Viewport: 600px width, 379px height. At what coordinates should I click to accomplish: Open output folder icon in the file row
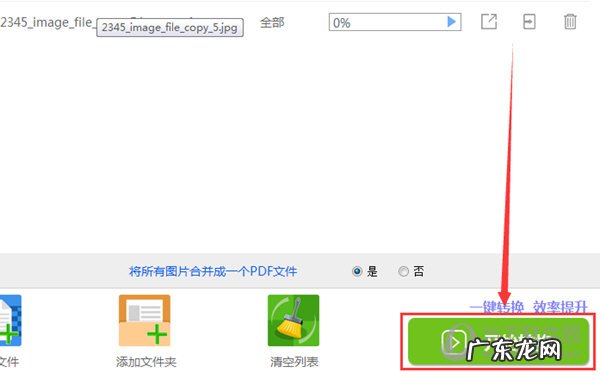click(529, 22)
